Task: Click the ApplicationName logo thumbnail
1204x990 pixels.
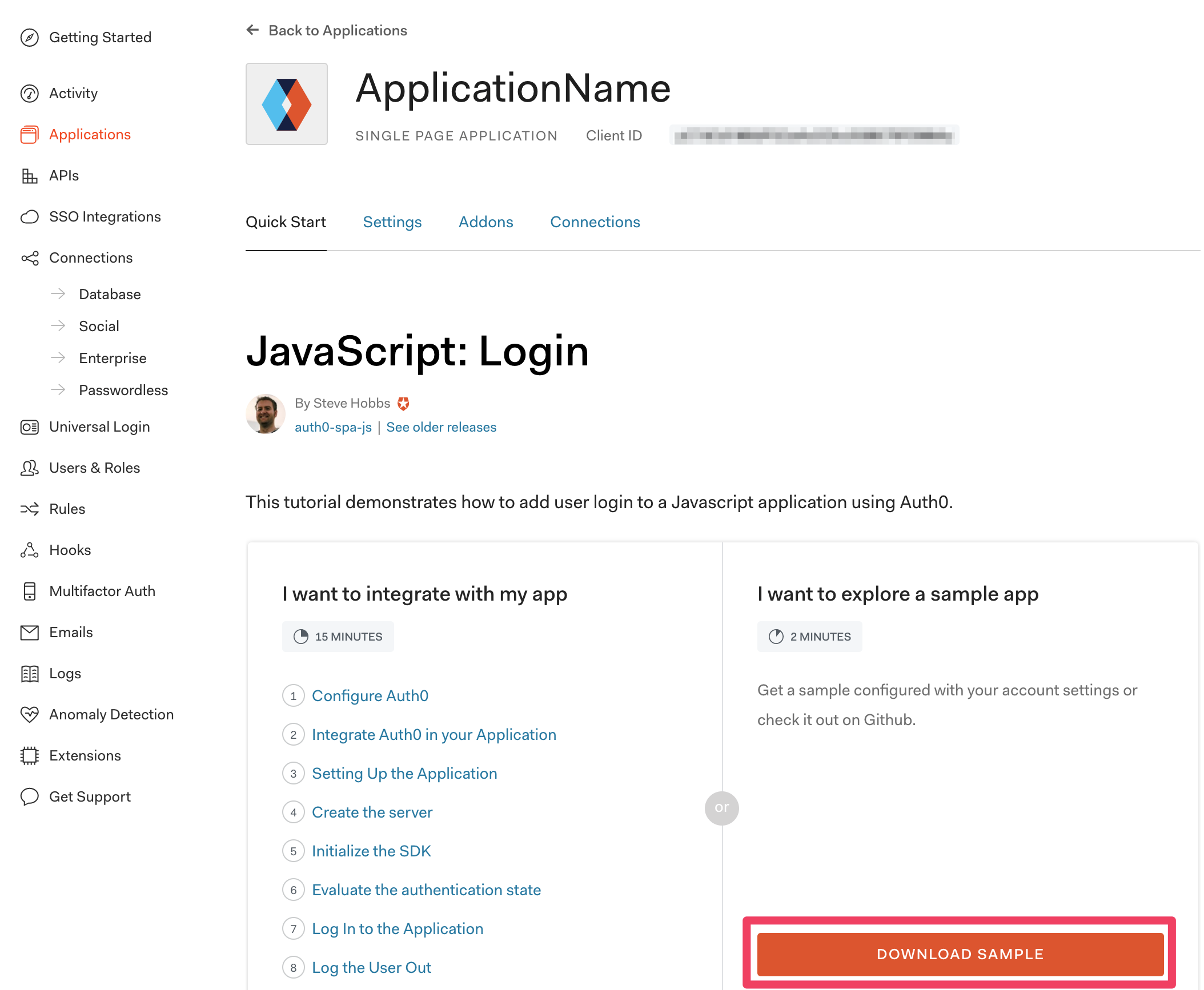Action: [287, 104]
